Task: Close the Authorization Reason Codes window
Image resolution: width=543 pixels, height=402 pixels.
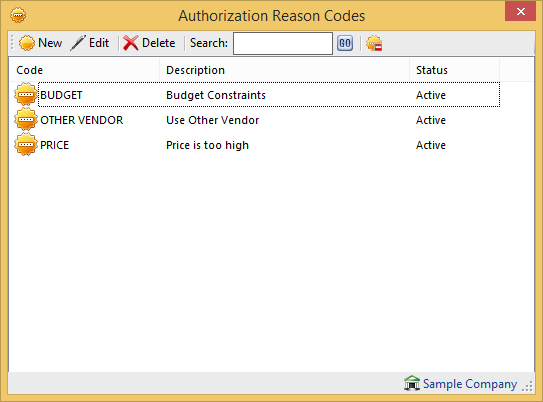Action: [x=520, y=11]
